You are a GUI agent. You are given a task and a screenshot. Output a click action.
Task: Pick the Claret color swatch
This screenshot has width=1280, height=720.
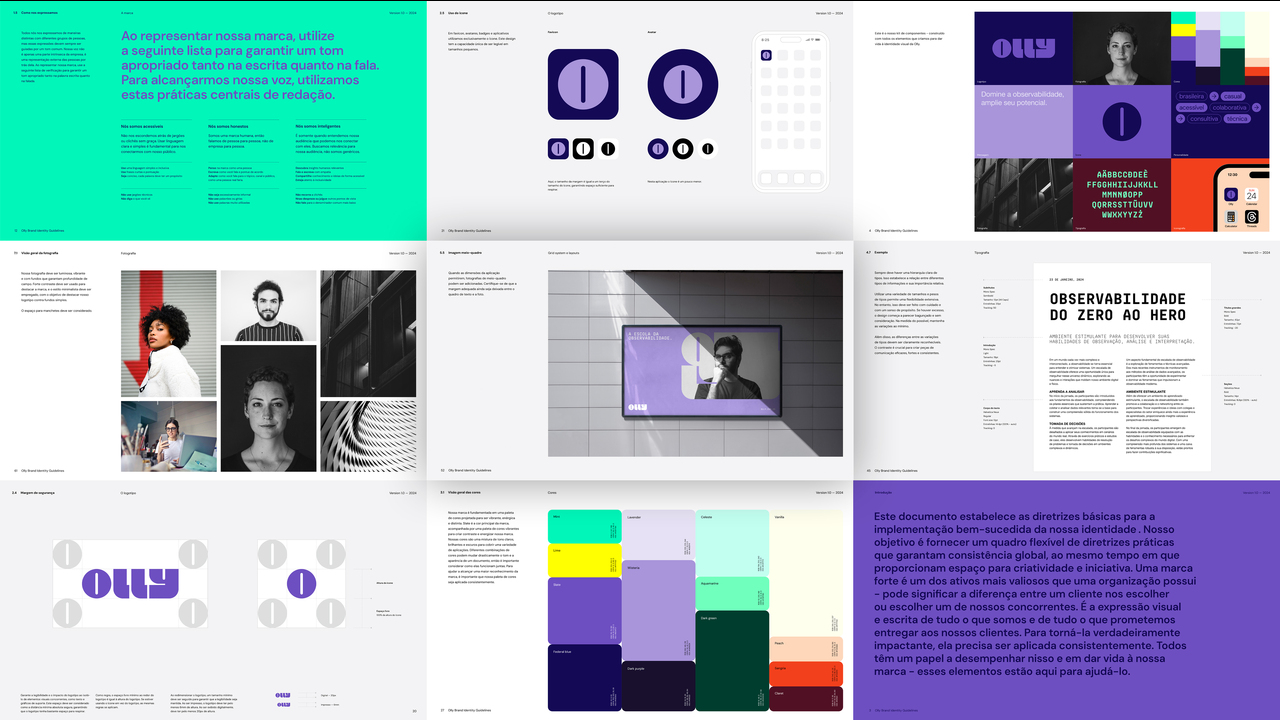[807, 699]
